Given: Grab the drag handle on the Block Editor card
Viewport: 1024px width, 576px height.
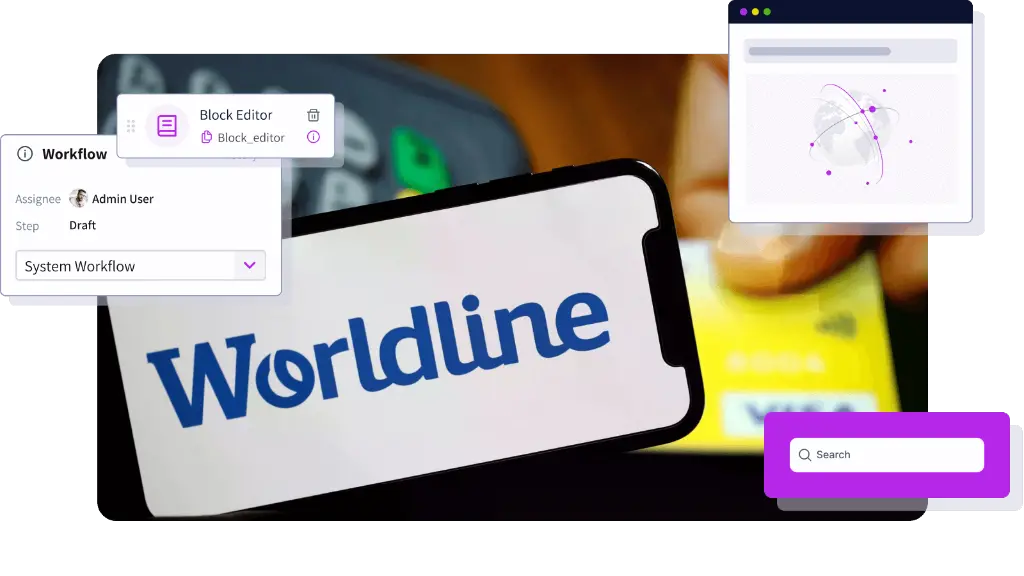Looking at the screenshot, I should (133, 125).
